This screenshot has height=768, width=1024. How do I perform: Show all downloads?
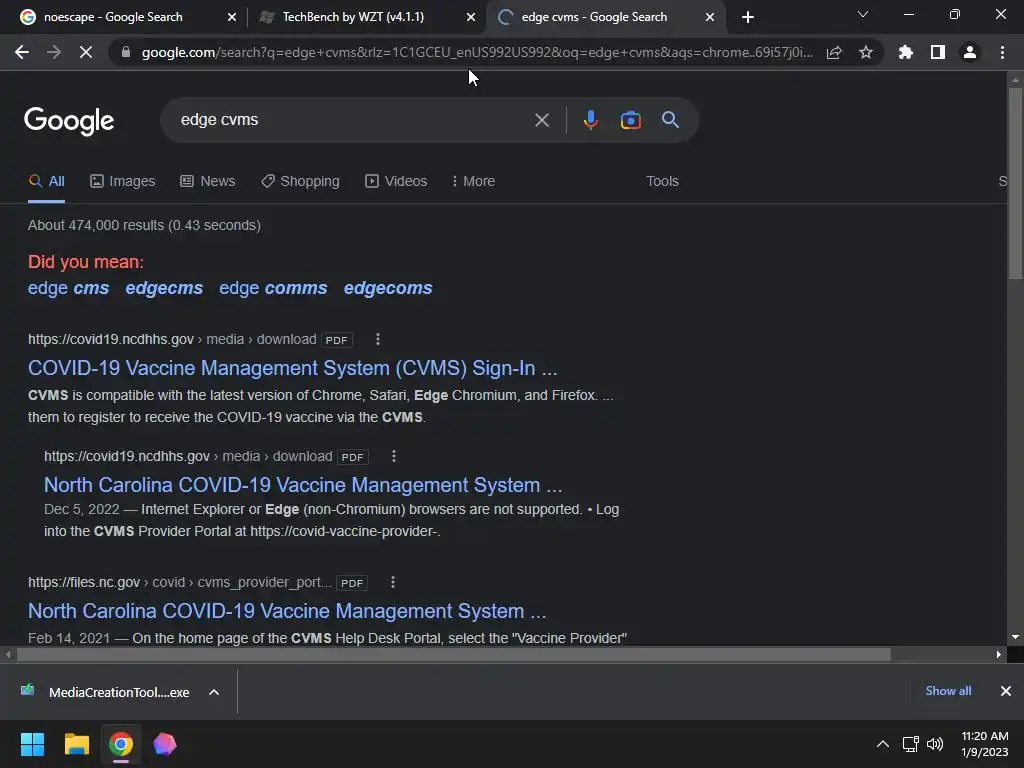tap(948, 691)
